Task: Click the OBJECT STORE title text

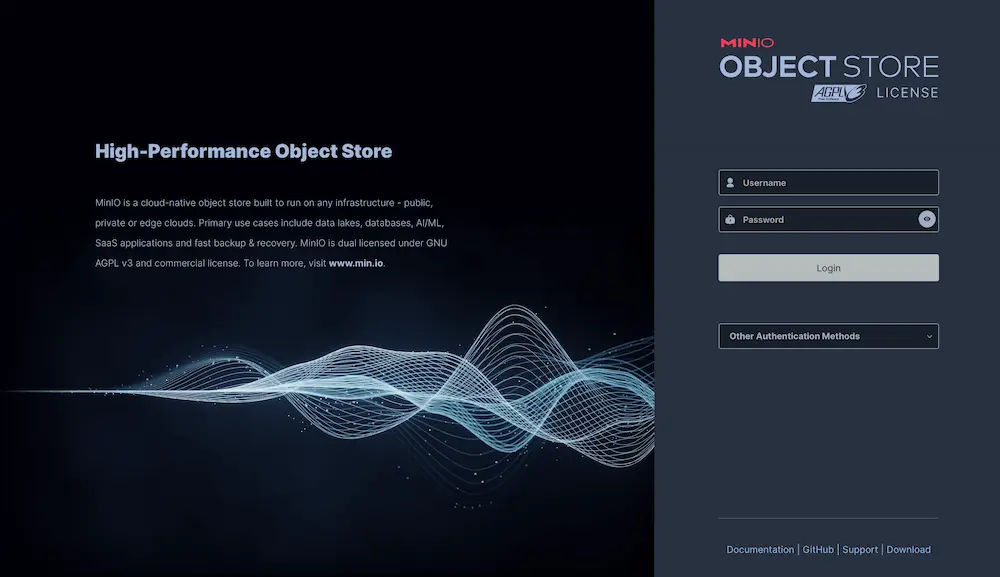Action: coord(829,67)
